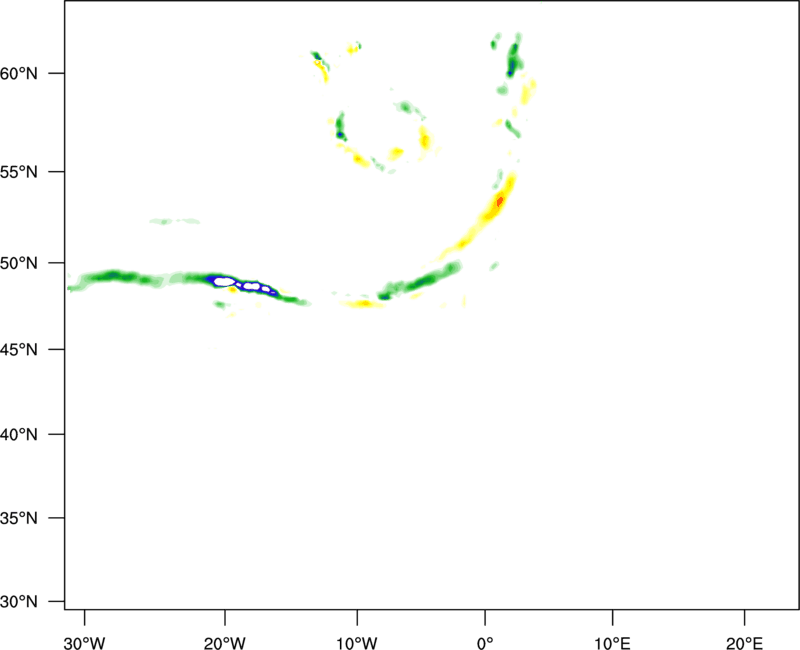Click the 20°E longitude label
800x650 pixels.
click(744, 643)
